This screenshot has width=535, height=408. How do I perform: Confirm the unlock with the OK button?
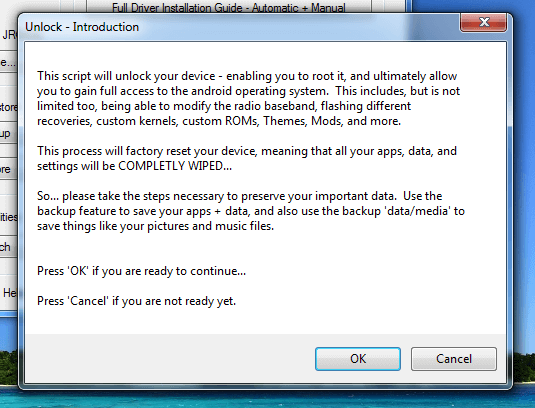tap(358, 359)
